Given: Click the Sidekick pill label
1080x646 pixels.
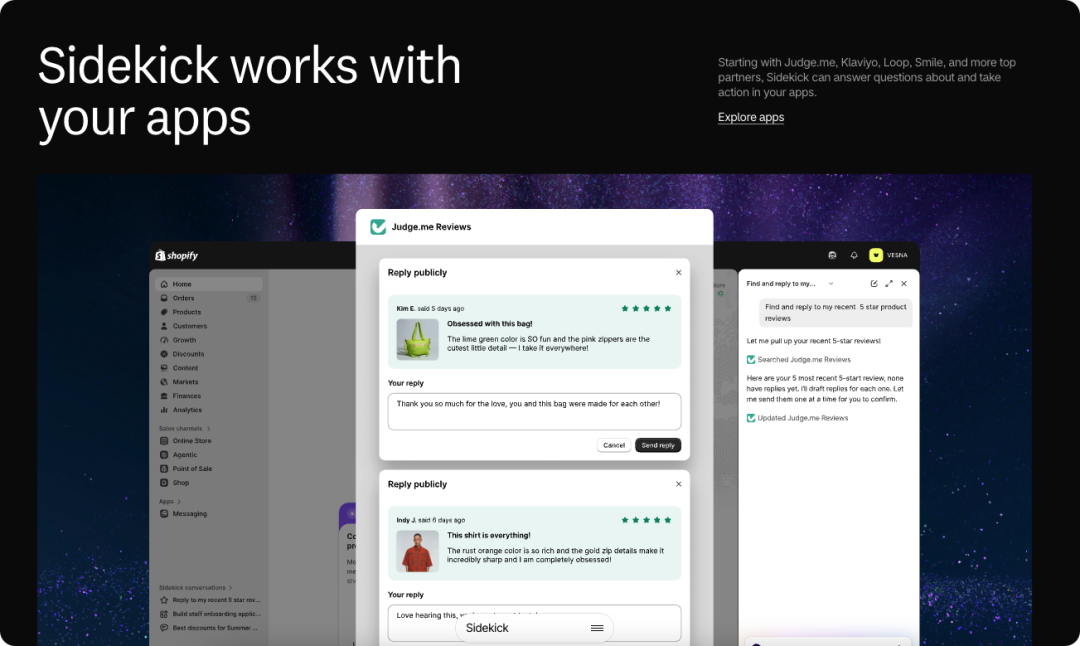Looking at the screenshot, I should click(487, 628).
